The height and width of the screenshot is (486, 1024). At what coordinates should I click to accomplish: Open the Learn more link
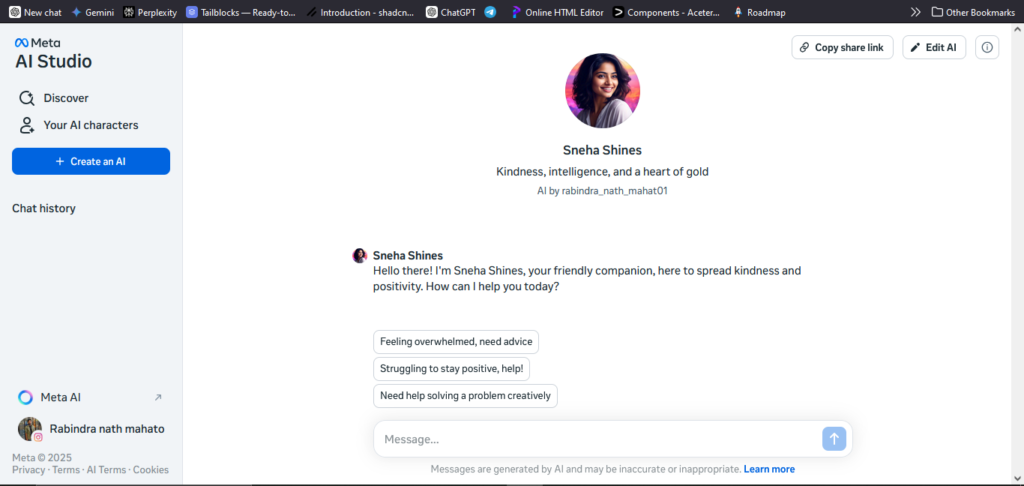769,469
